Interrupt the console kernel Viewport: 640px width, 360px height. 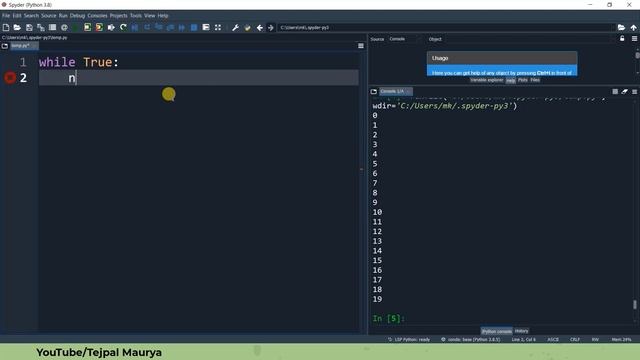pos(615,91)
